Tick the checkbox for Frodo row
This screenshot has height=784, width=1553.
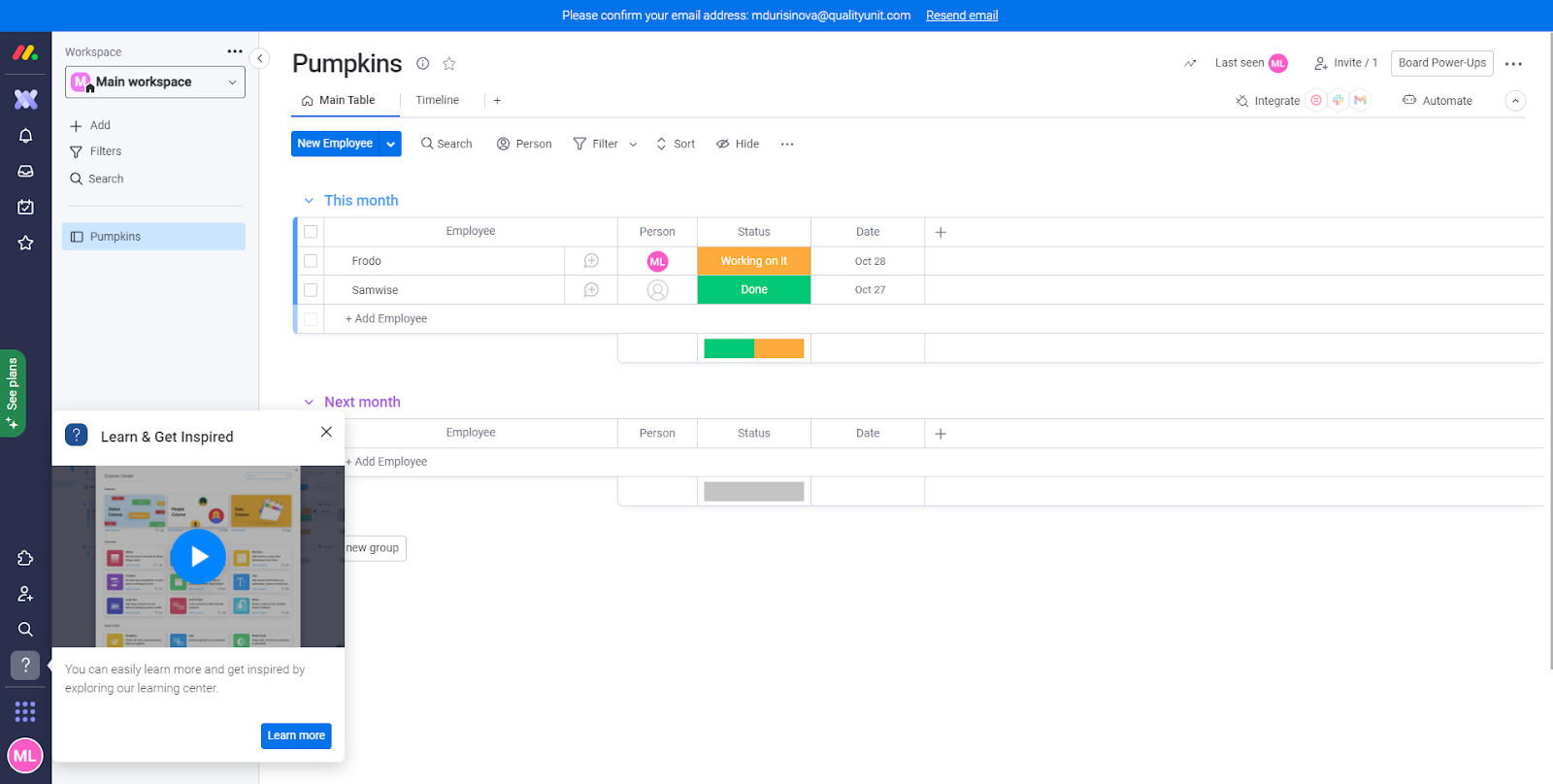click(311, 261)
